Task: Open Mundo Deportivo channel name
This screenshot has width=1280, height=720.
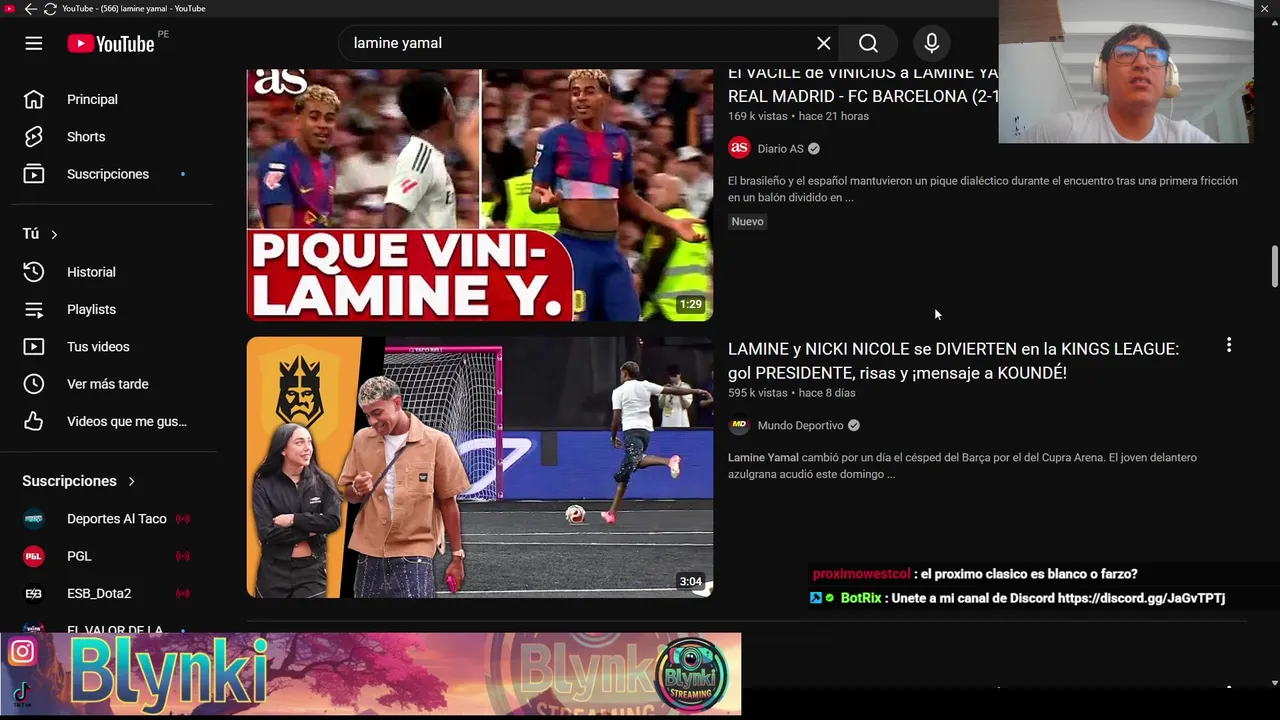Action: [800, 425]
